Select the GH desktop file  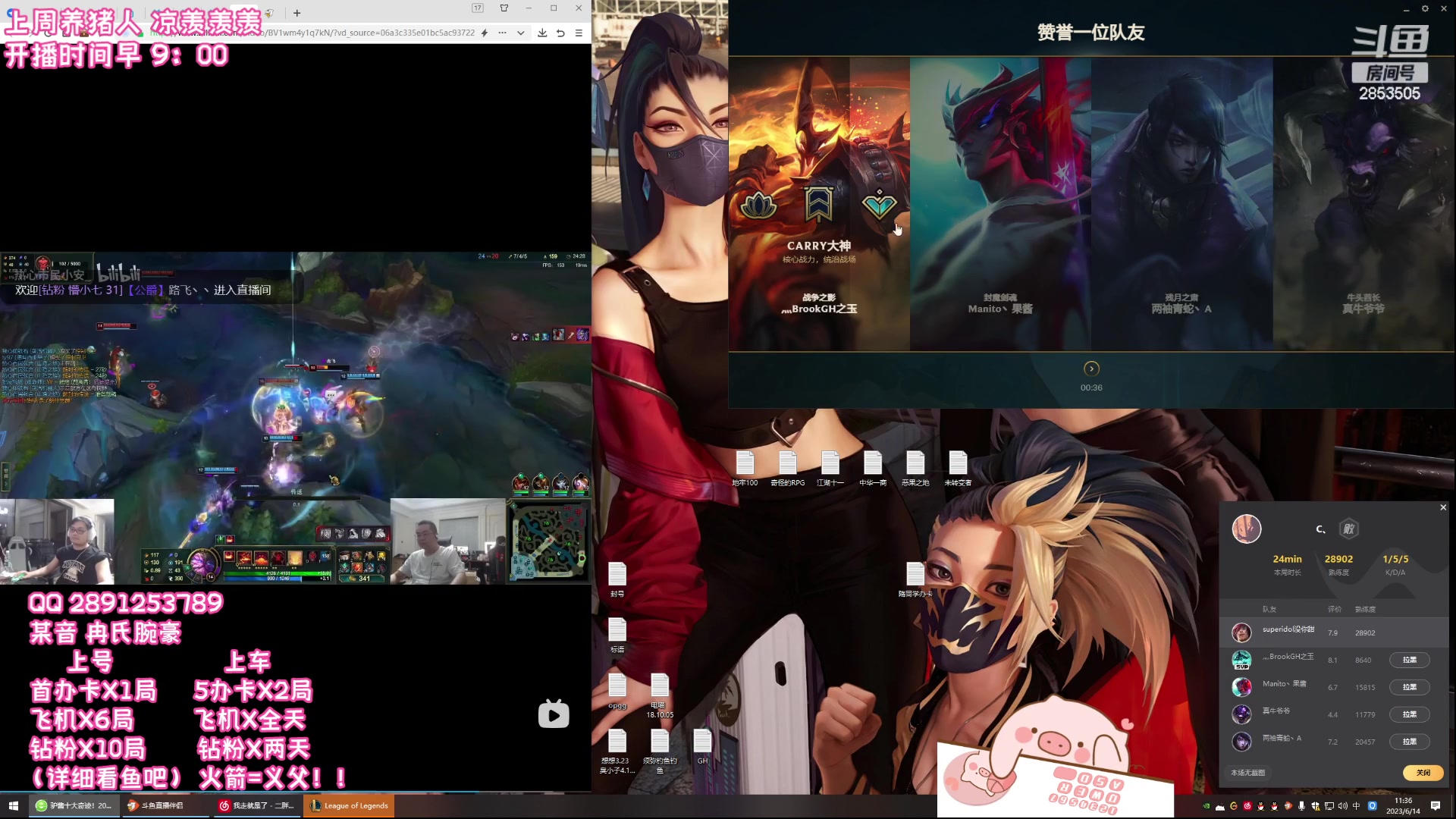tap(702, 747)
